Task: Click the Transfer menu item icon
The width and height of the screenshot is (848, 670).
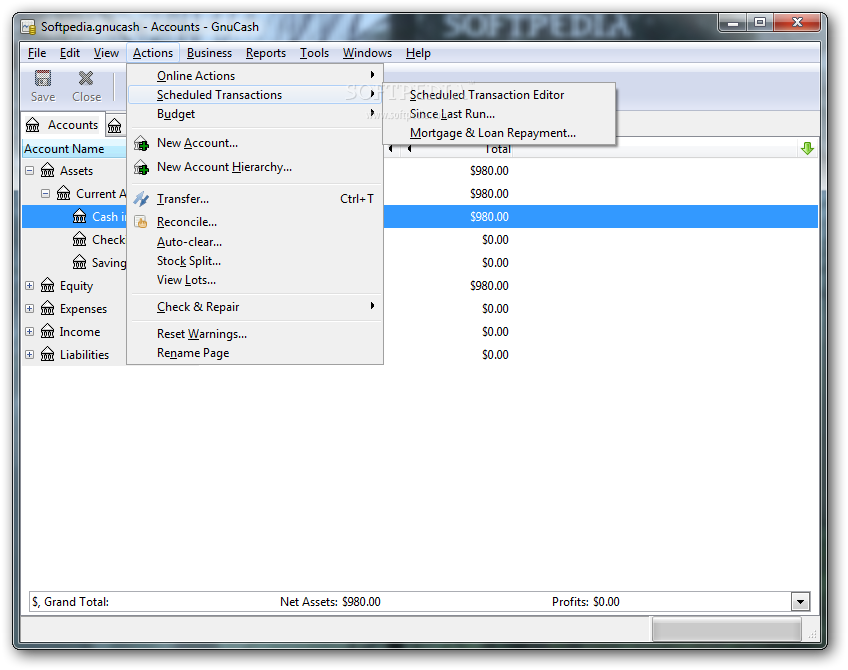Action: [x=142, y=199]
